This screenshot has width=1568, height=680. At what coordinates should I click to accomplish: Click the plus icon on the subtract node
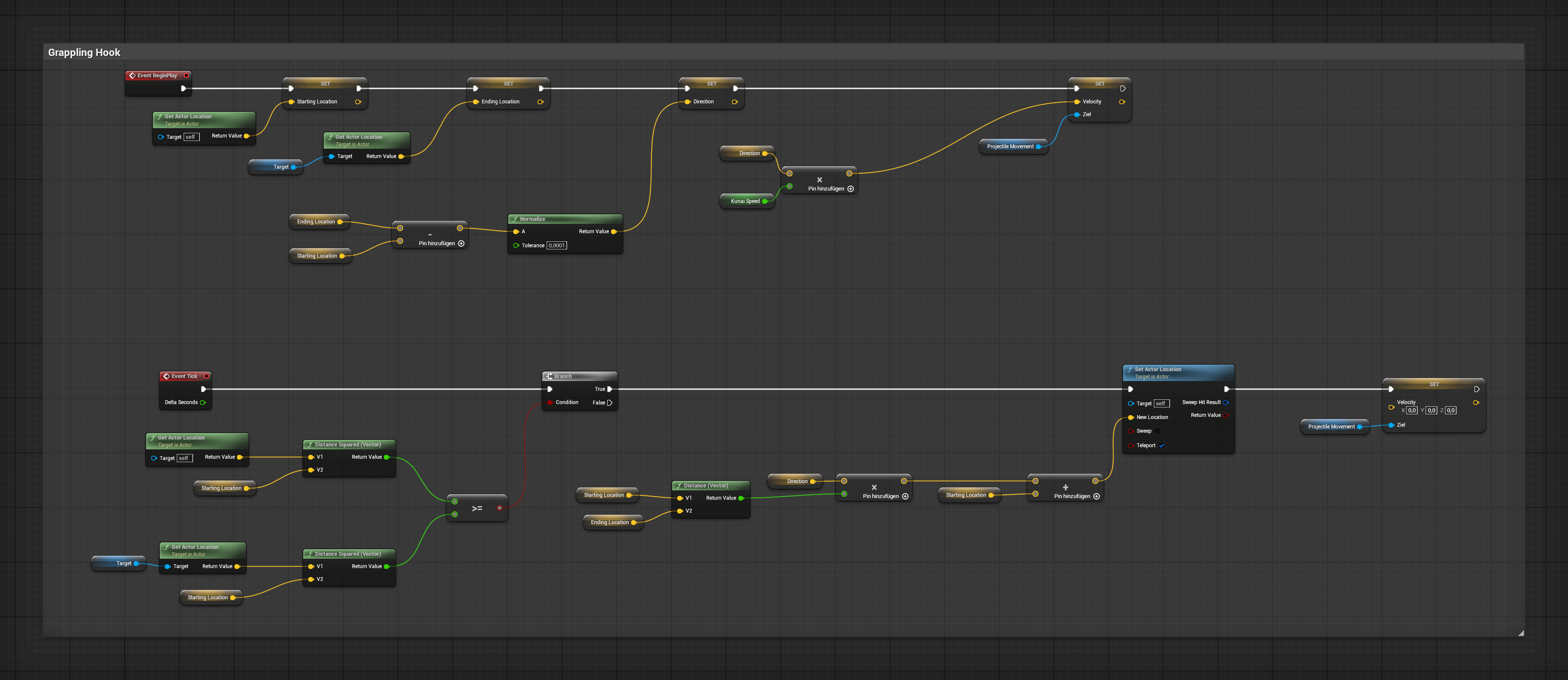(462, 243)
